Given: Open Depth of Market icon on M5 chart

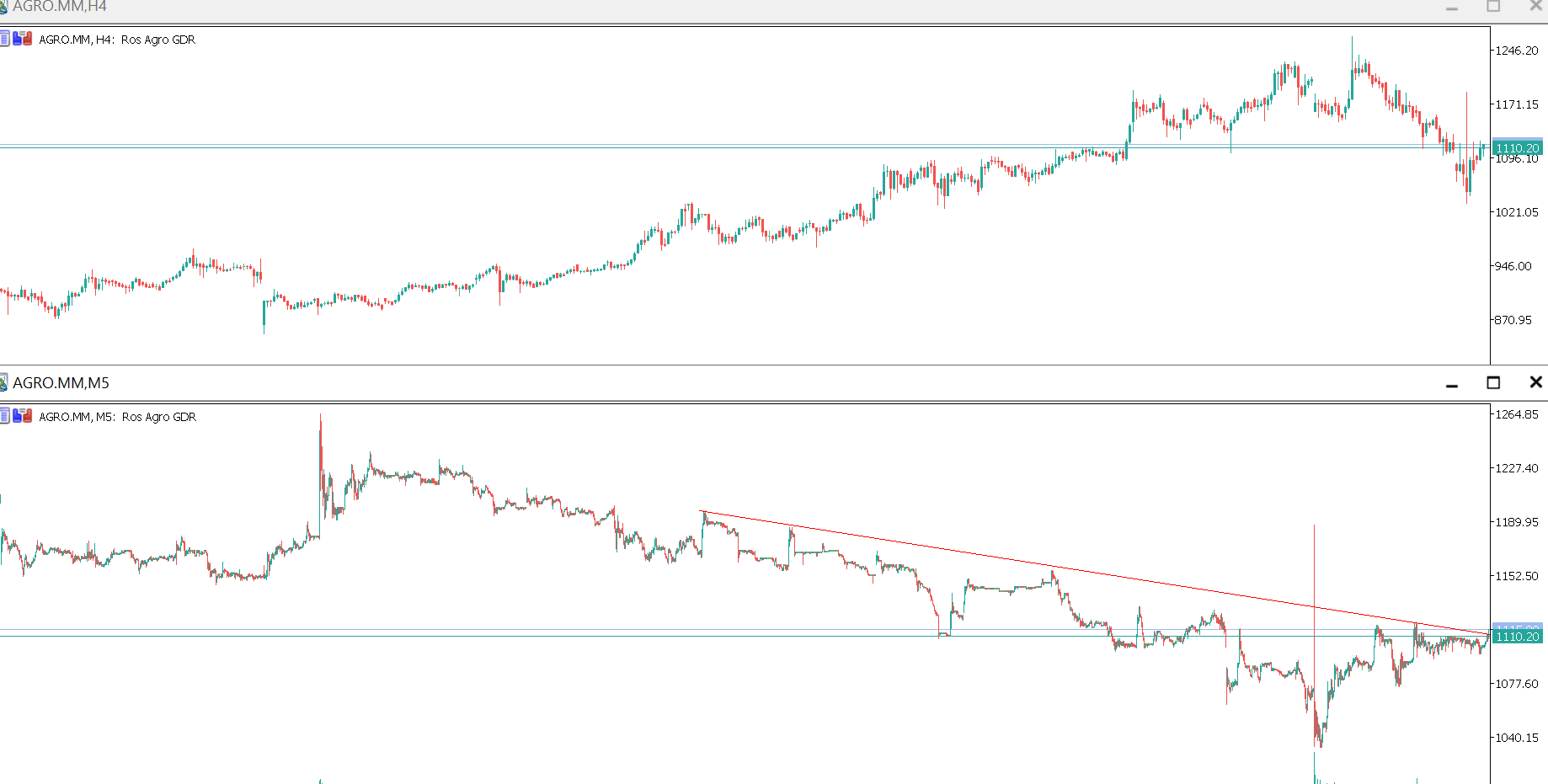Looking at the screenshot, I should (x=4, y=416).
